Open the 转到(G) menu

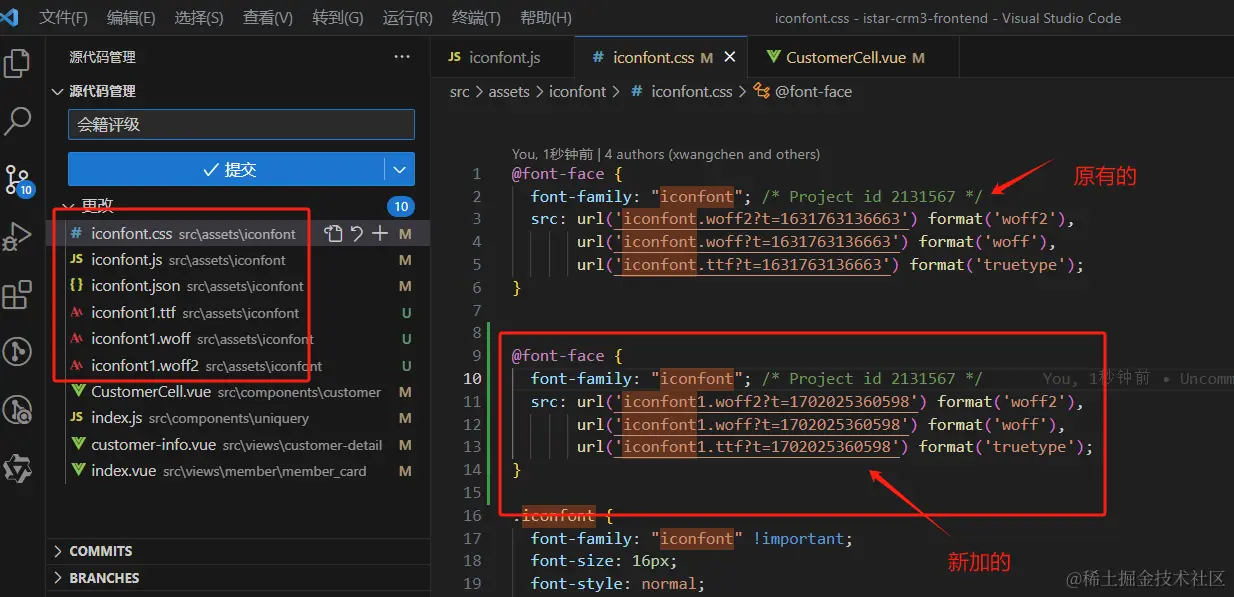(338, 18)
